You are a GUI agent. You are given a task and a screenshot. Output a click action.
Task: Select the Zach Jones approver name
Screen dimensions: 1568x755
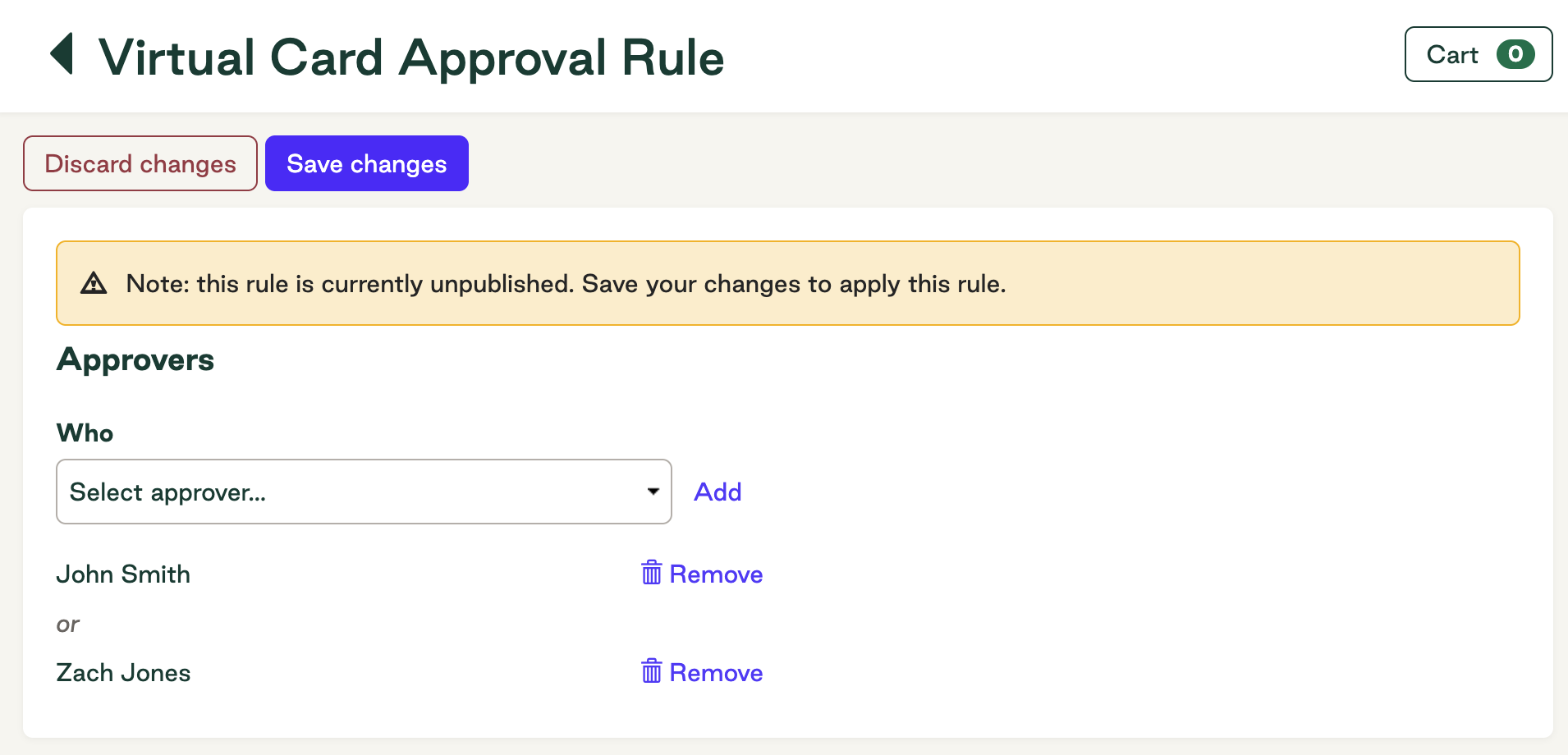point(123,673)
